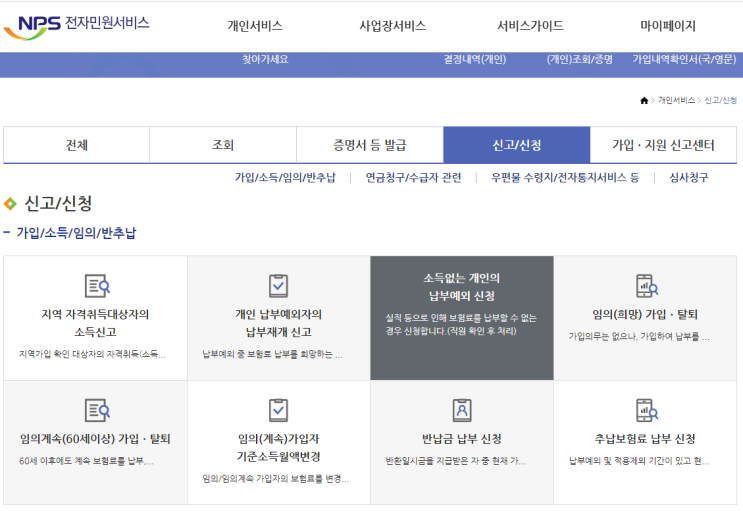Click the 반납금 납부 신청 person icon
This screenshot has height=511, width=743.
[462, 410]
